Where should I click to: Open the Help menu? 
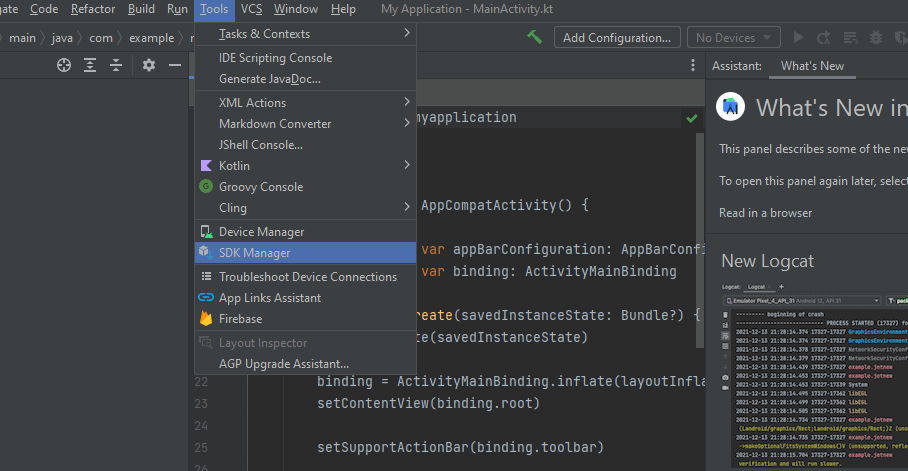[343, 9]
